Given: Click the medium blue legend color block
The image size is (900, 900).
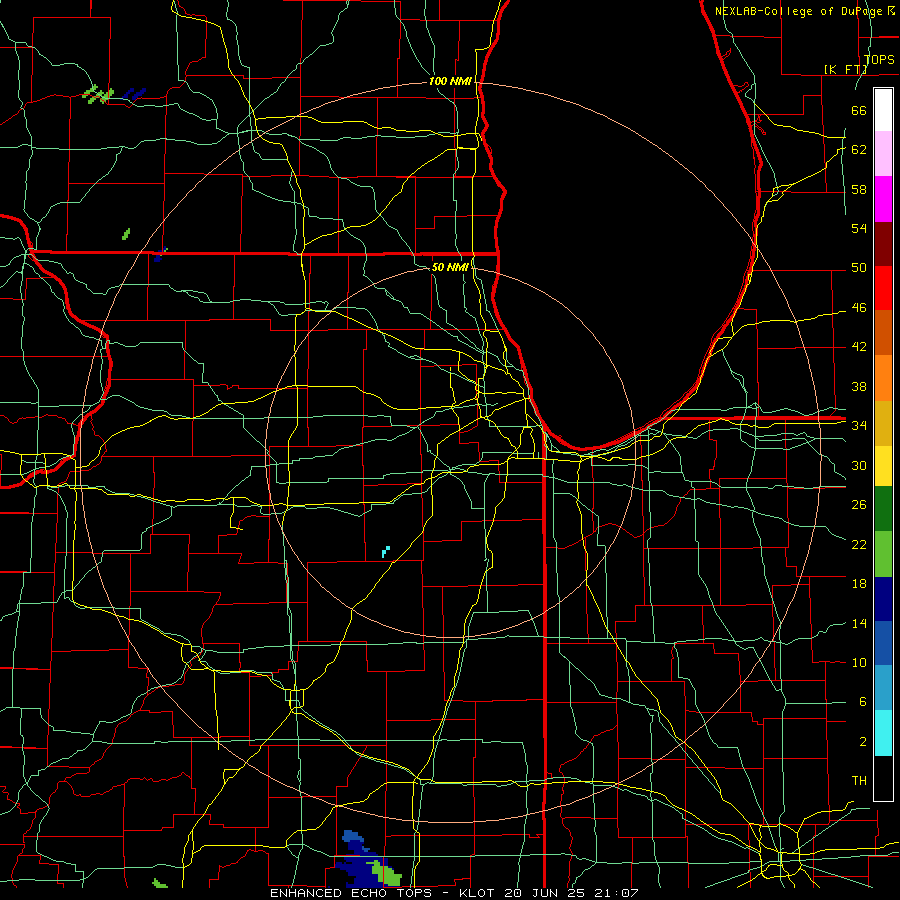Looking at the screenshot, I should point(883,643).
